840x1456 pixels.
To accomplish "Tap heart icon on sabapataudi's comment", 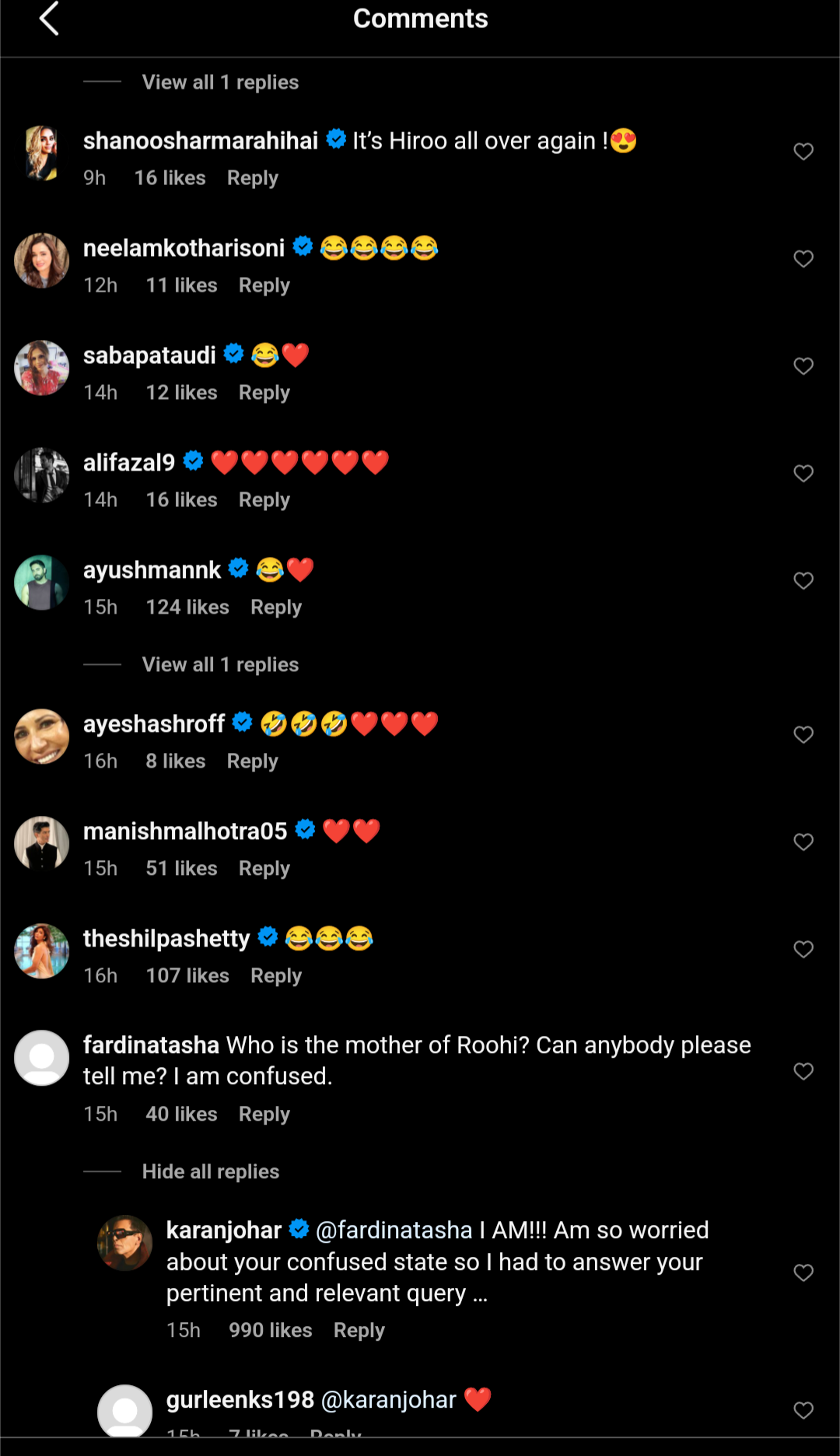I will (803, 366).
